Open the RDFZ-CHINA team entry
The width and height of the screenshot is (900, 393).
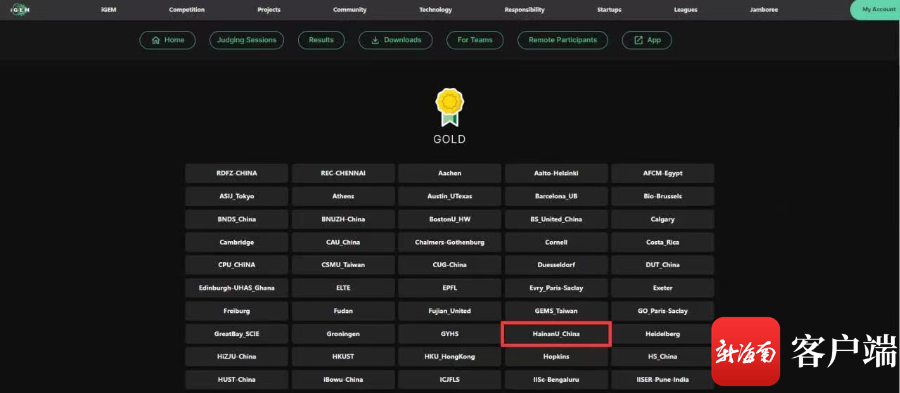[236, 173]
